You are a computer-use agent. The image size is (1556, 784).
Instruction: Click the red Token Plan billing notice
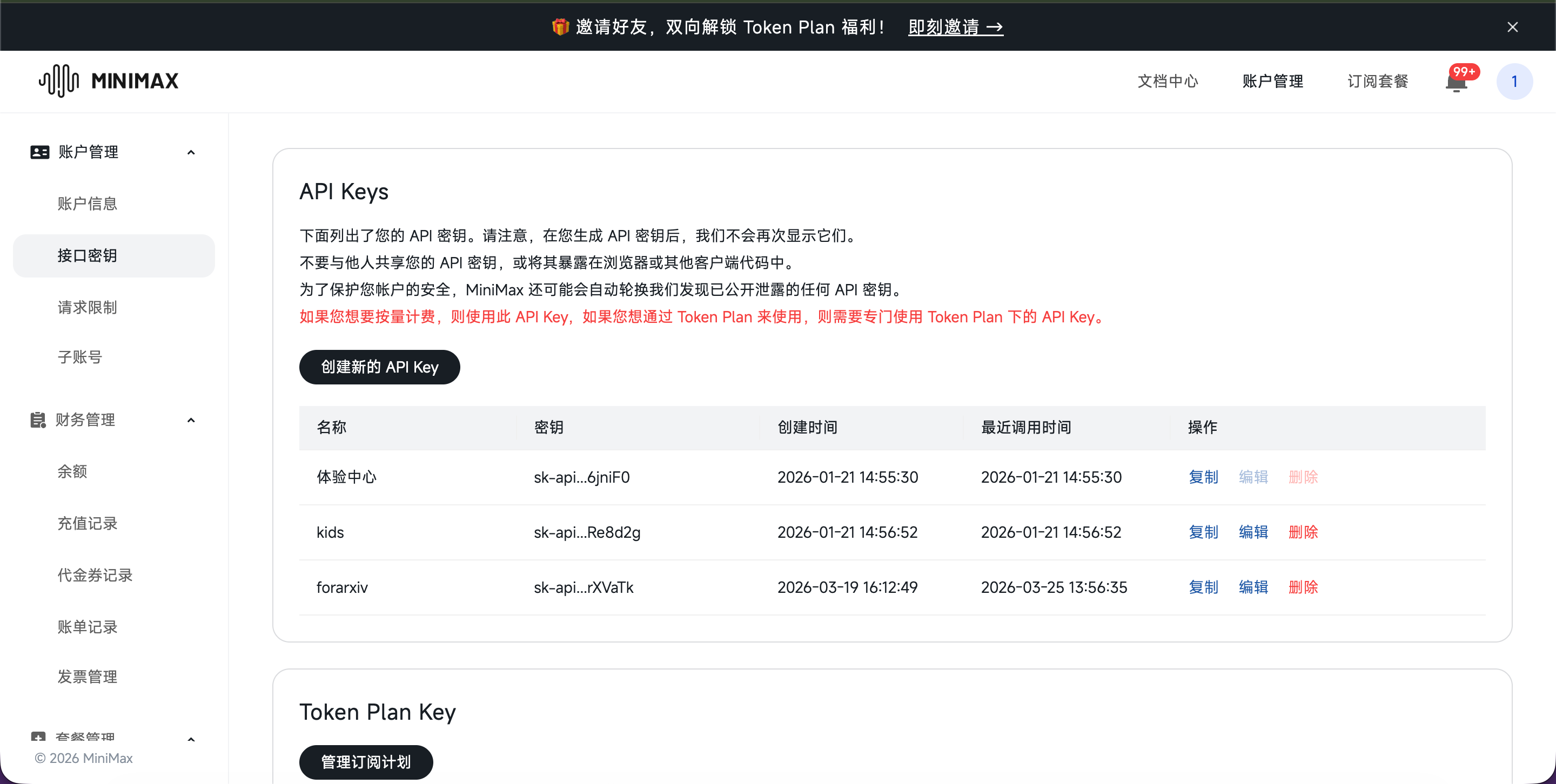tap(703, 317)
